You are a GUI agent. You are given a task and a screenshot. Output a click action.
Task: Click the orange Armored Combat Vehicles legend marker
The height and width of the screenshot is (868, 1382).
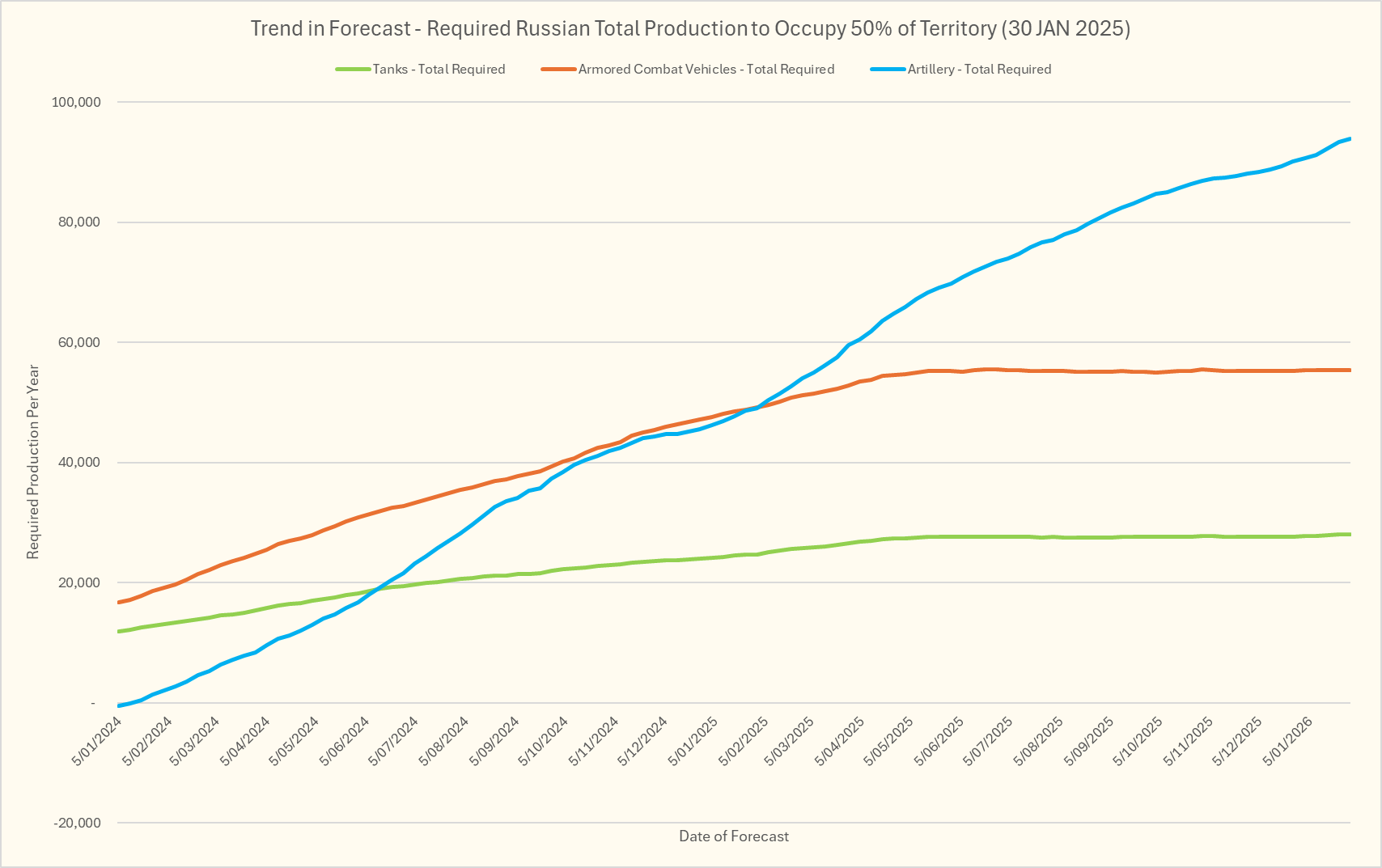click(558, 70)
